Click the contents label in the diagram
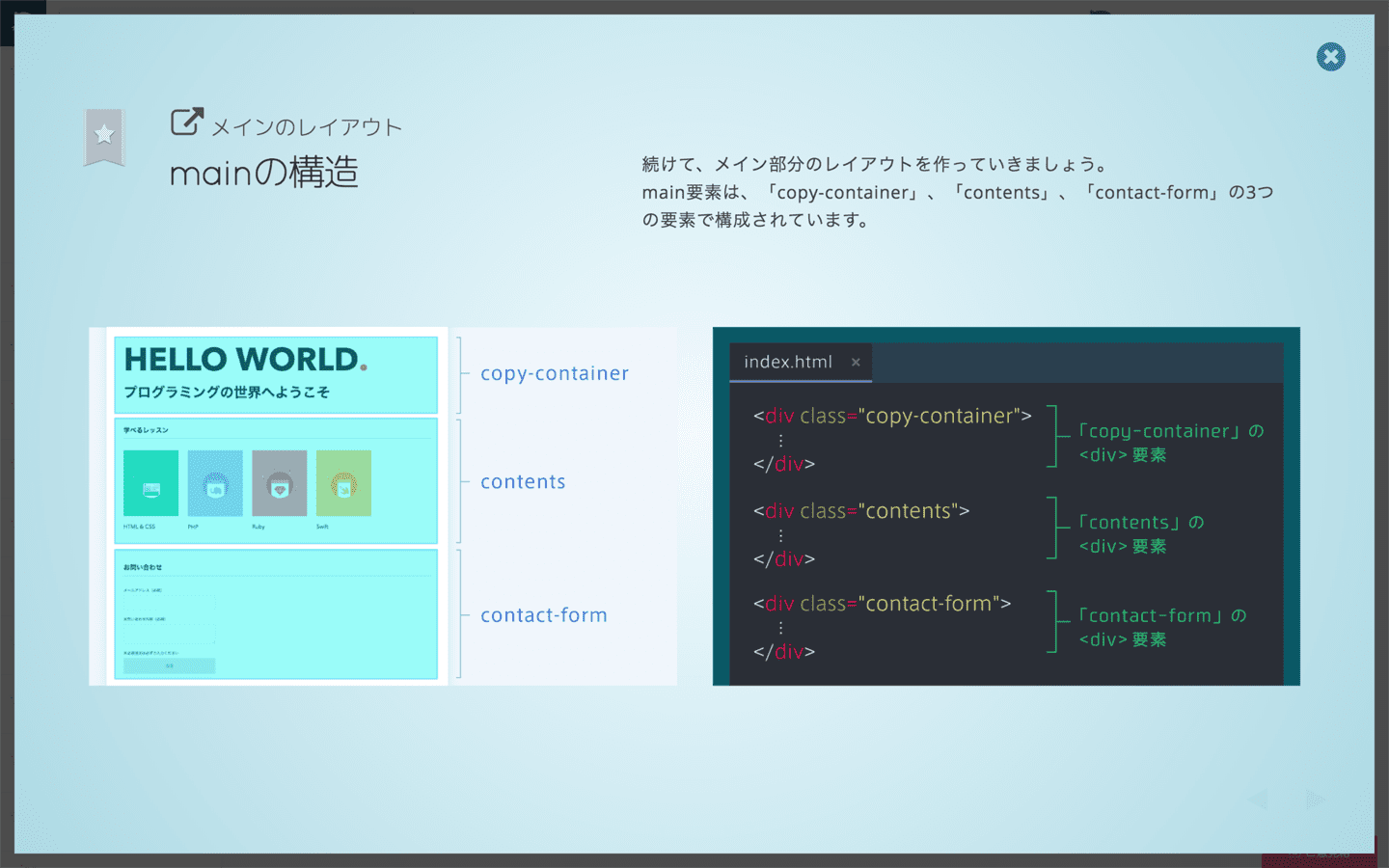This screenshot has width=1389, height=868. coord(523,482)
